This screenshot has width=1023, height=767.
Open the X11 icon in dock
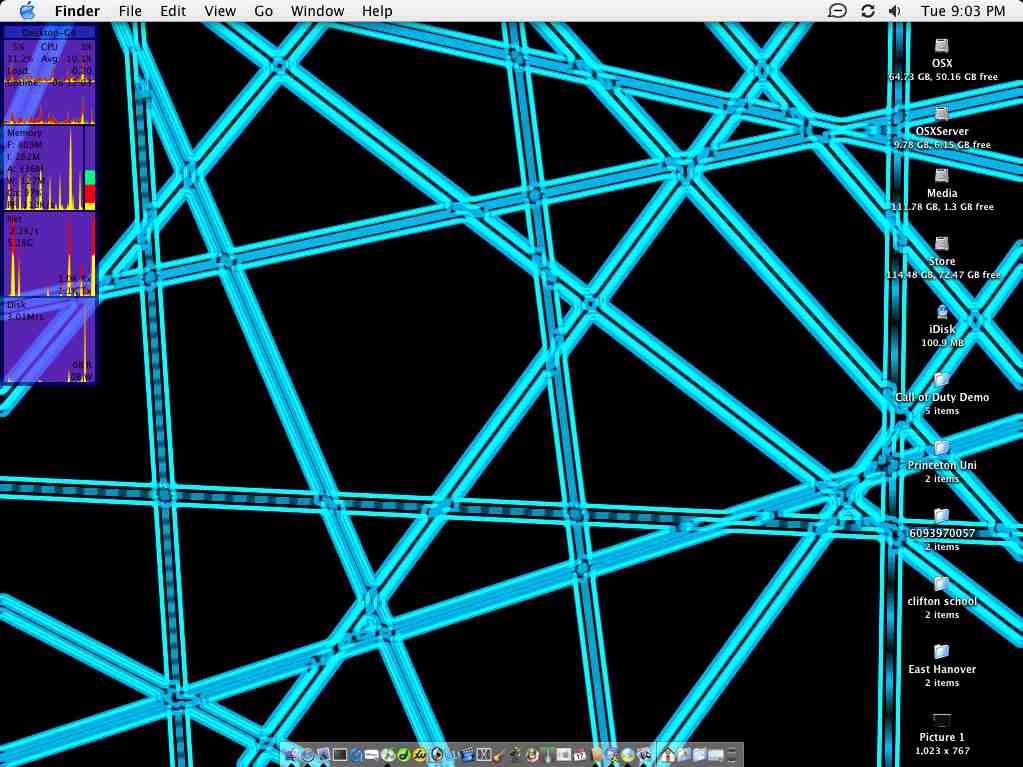click(484, 755)
